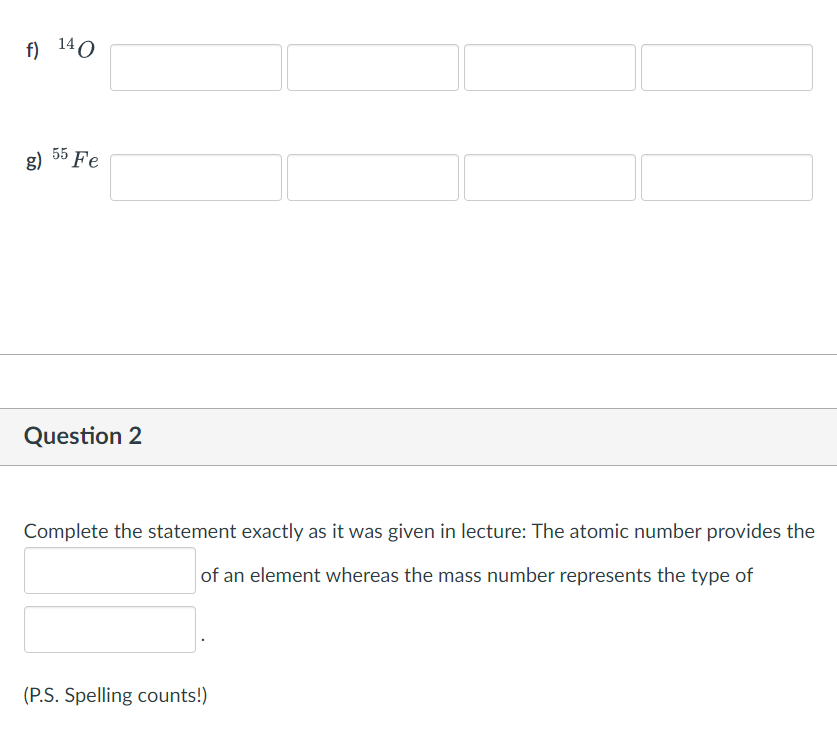Click the second answer box for ⁵⁵Fe
The image size is (837, 740).
coord(372,177)
